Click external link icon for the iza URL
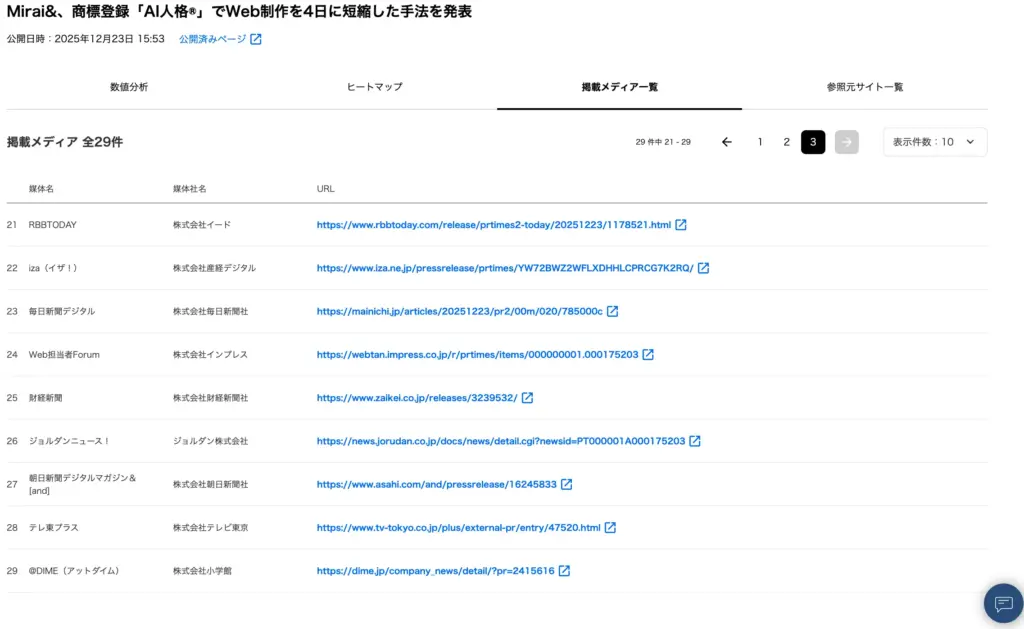Image resolution: width=1024 pixels, height=629 pixels. [702, 268]
